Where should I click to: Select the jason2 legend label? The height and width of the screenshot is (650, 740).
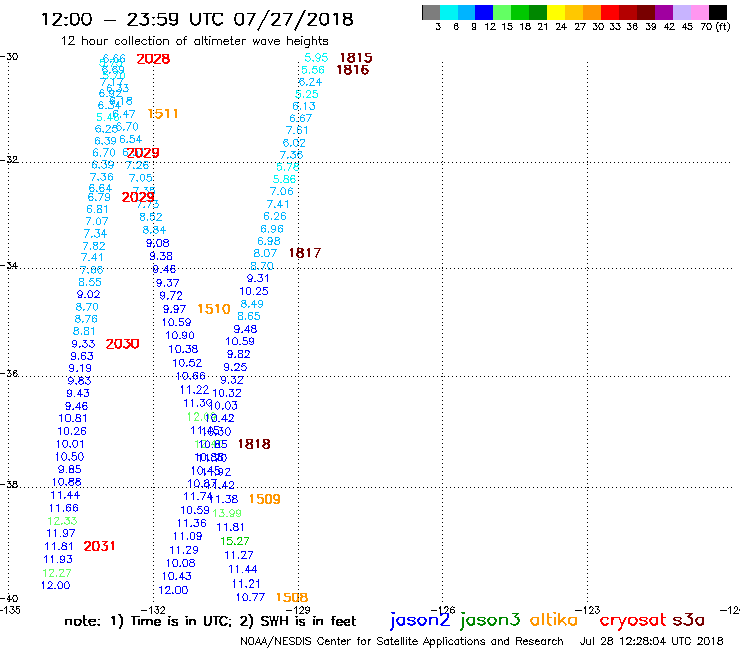pos(420,621)
